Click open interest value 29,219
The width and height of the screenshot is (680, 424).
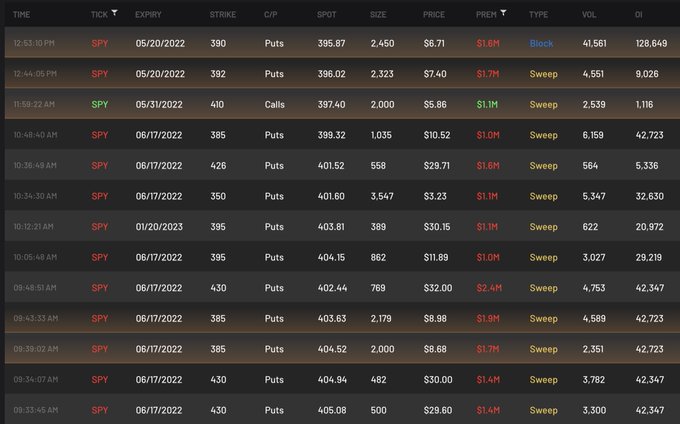pyautogui.click(x=649, y=257)
